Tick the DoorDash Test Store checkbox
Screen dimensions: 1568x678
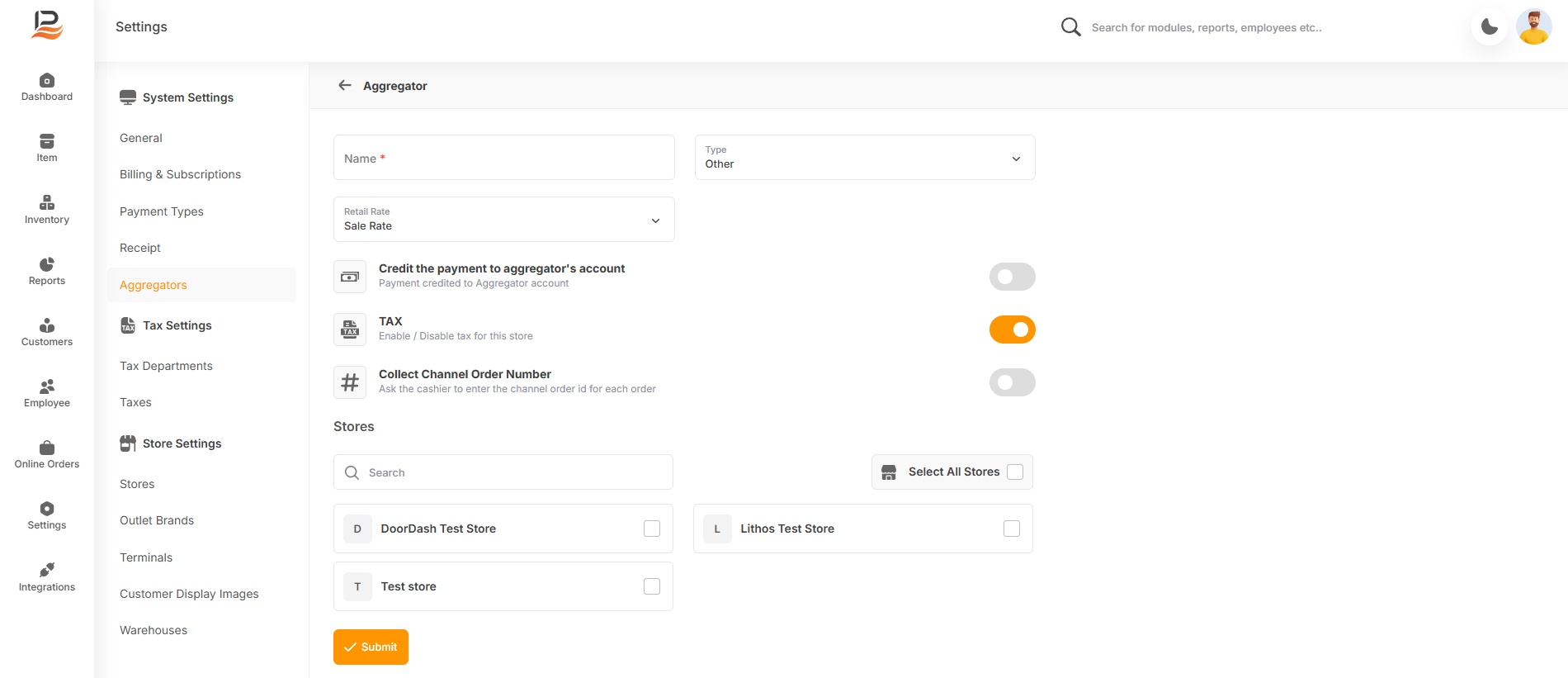pyautogui.click(x=652, y=529)
